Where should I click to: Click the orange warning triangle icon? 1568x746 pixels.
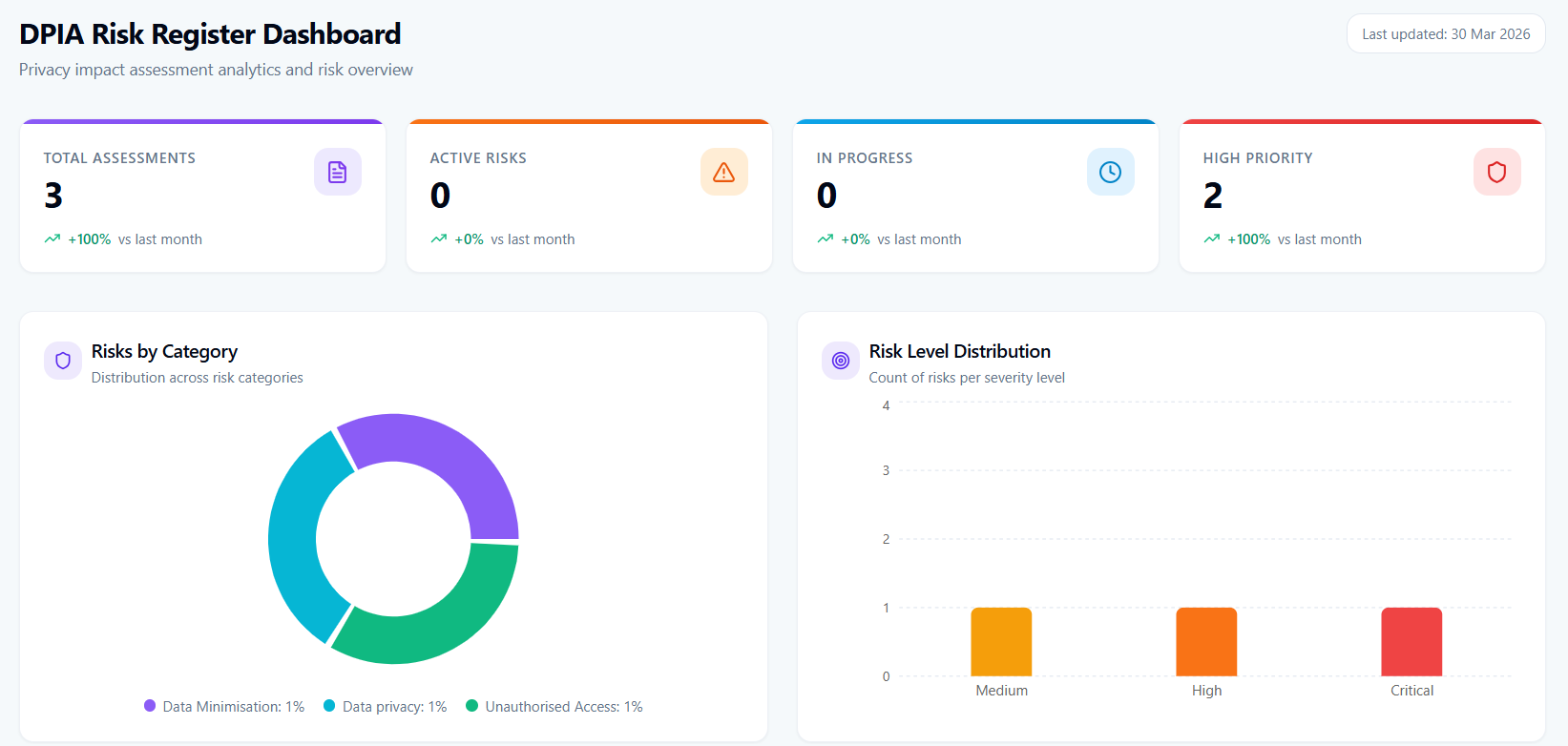point(723,172)
